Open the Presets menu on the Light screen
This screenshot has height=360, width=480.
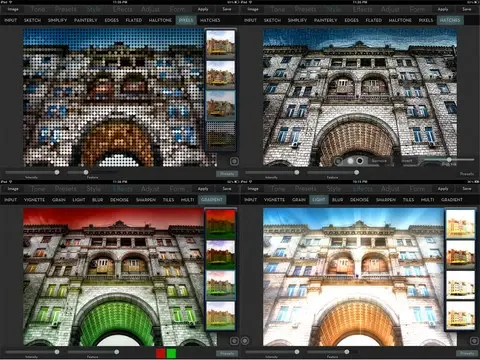[306, 189]
